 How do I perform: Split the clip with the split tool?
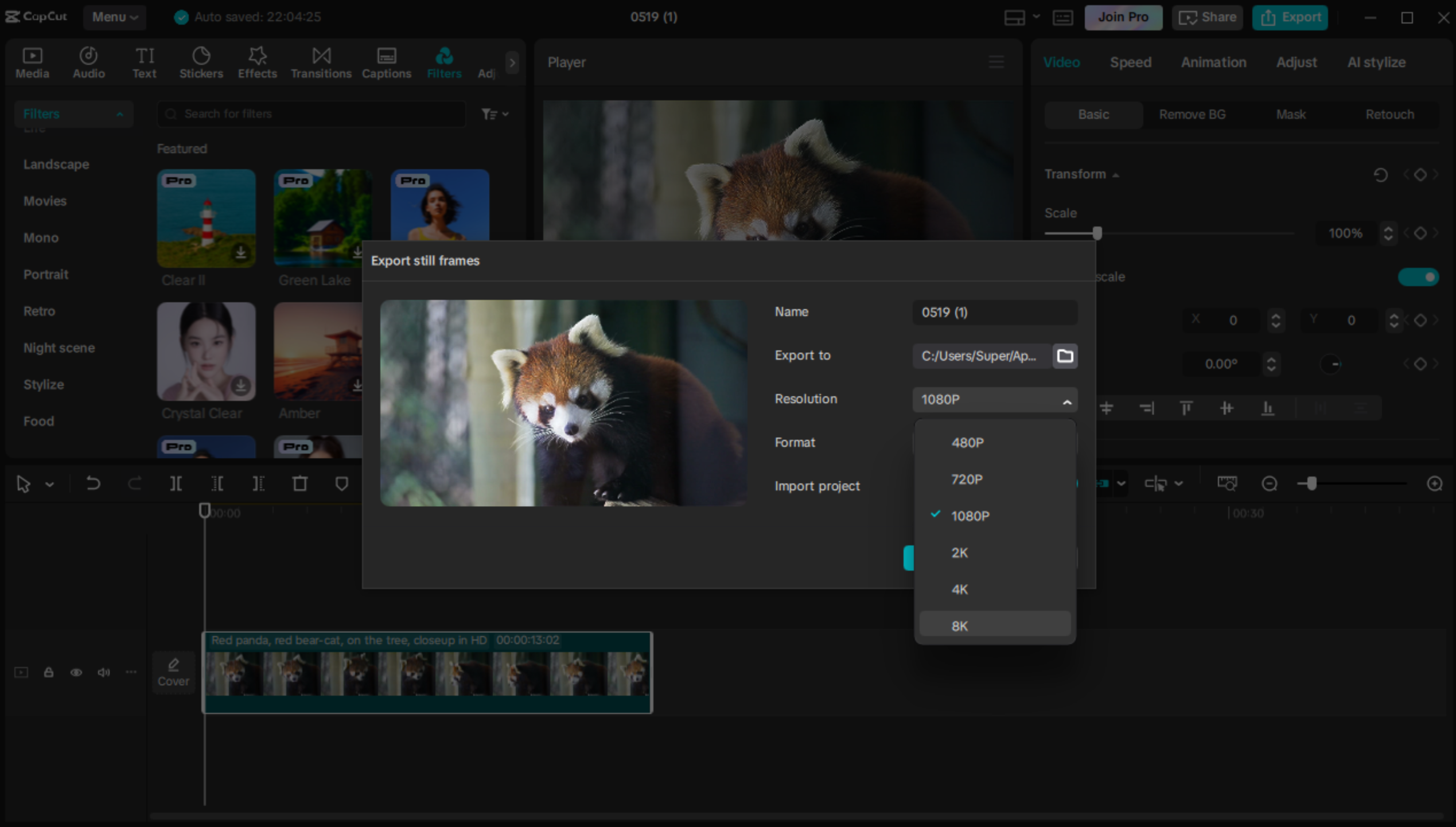pos(176,483)
